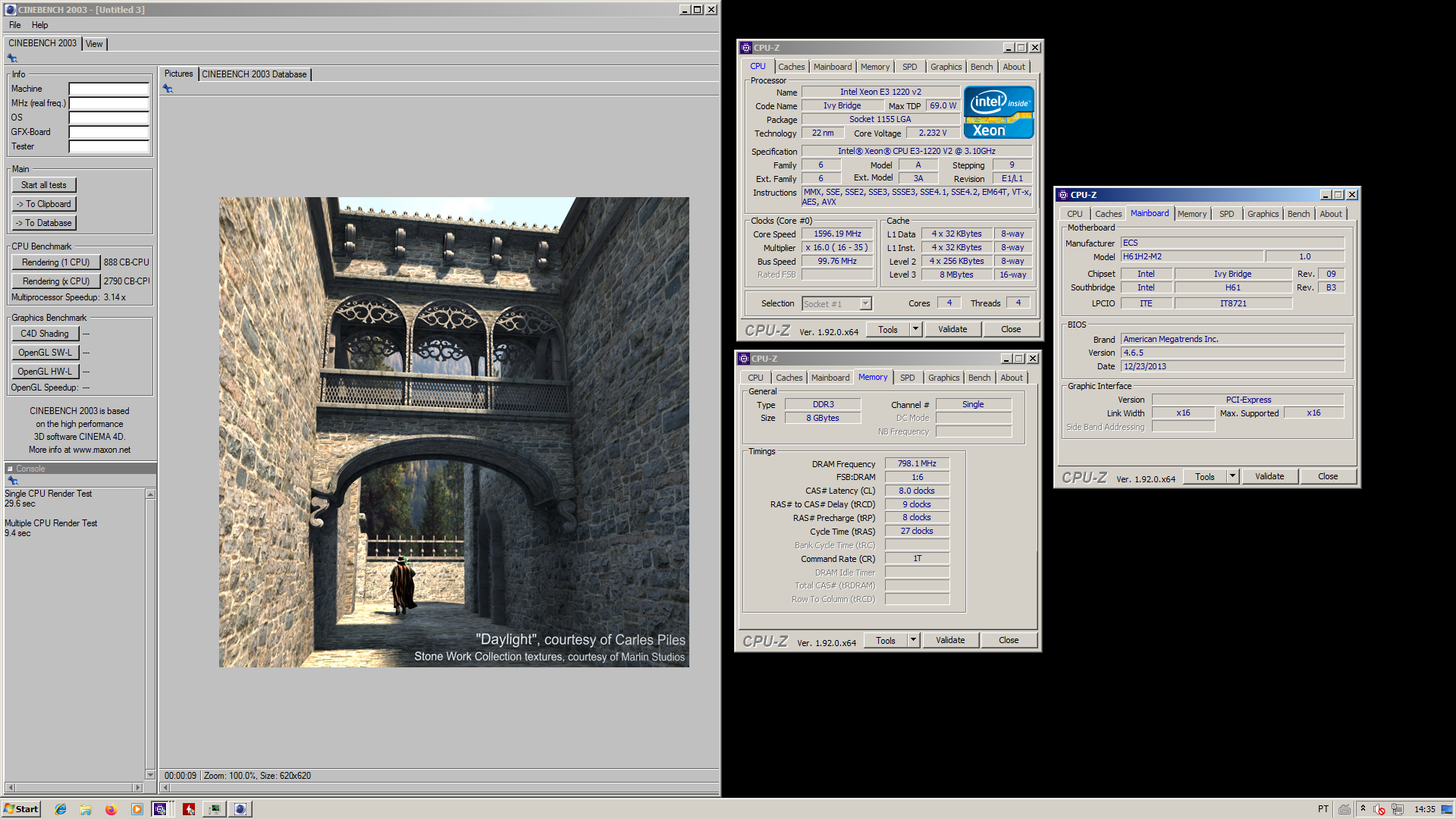Image resolution: width=1456 pixels, height=819 pixels.
Task: Click Validate in the Mainboard CPU-Z window
Action: coord(1269,476)
